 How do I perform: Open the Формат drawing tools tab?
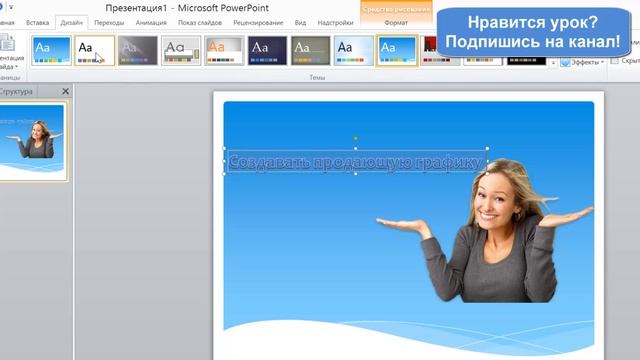coord(396,23)
